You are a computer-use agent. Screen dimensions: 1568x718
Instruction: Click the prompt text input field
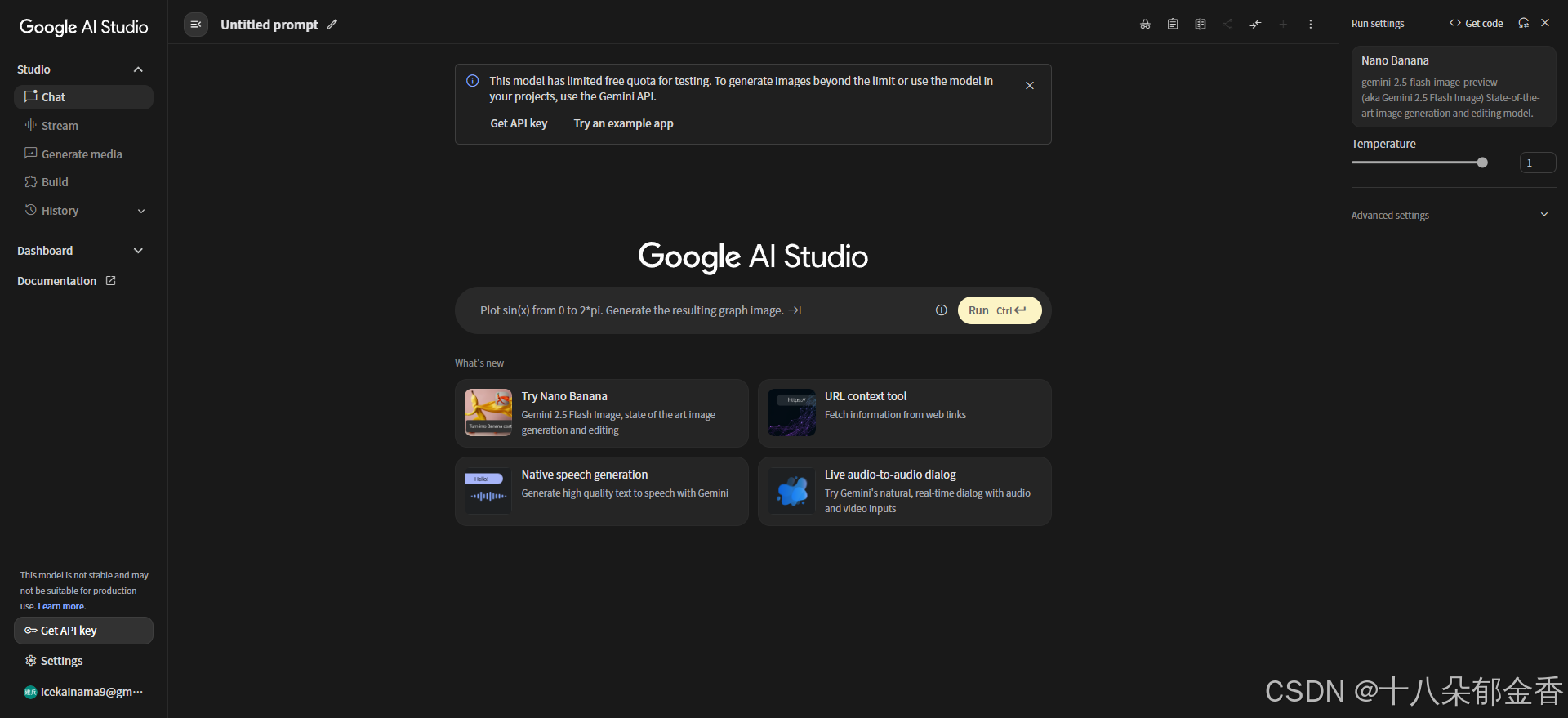702,310
